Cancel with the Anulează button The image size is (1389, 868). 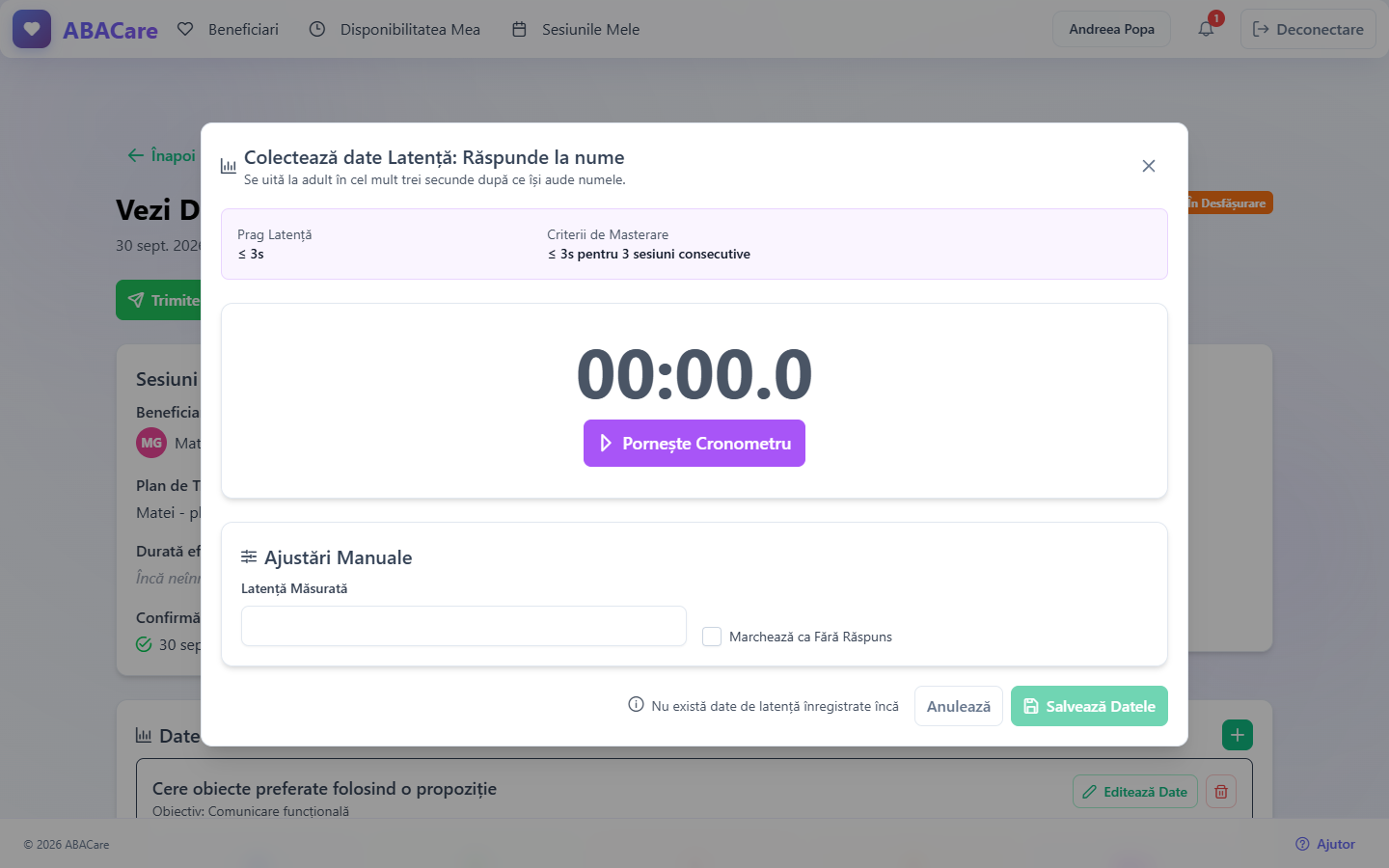[x=959, y=706]
